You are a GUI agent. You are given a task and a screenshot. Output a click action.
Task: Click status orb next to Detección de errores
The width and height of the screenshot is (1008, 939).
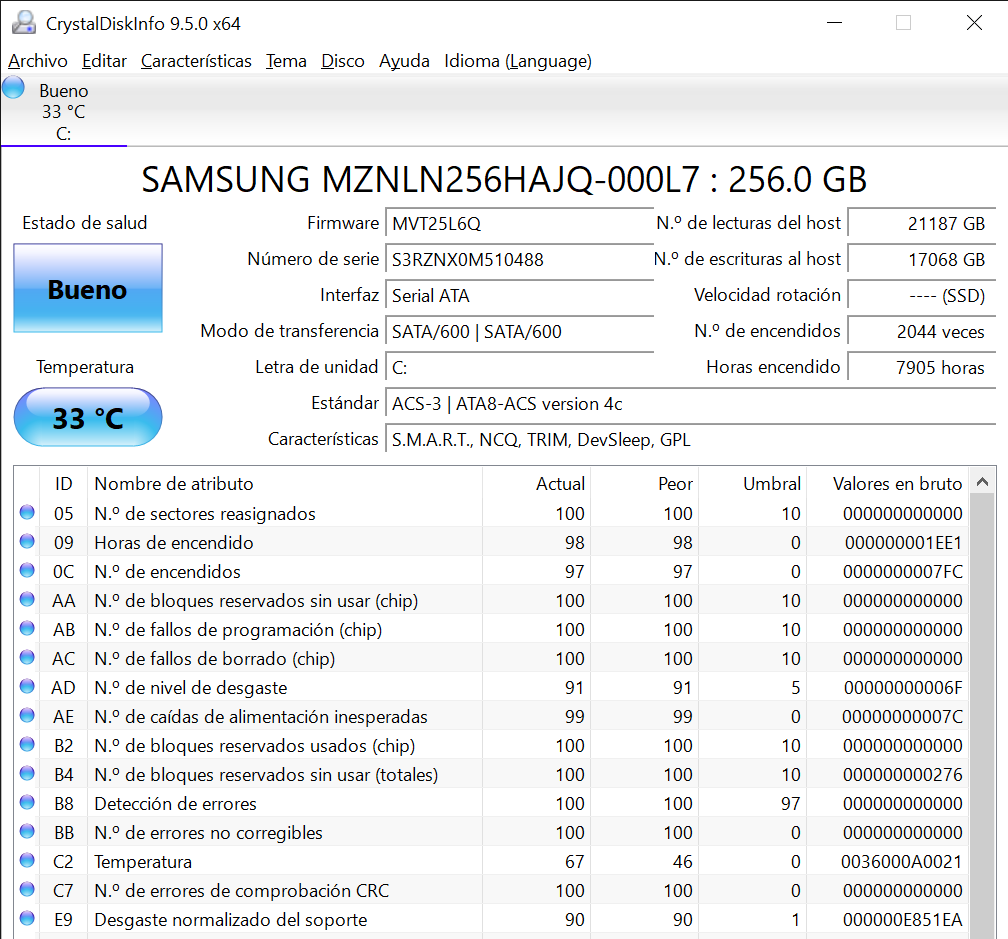coord(27,803)
